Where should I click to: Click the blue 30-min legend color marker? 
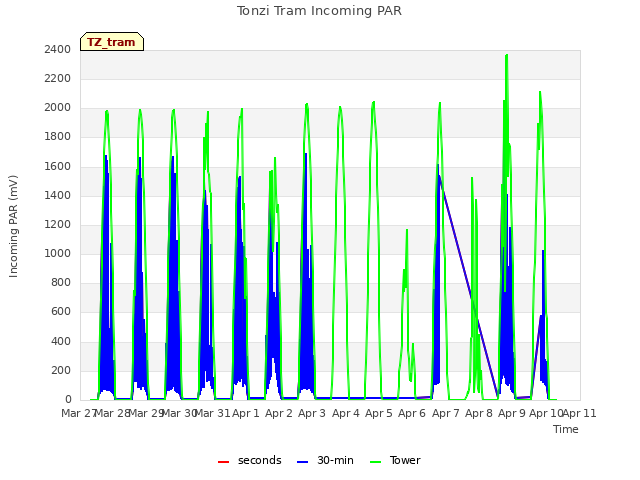pos(302,462)
